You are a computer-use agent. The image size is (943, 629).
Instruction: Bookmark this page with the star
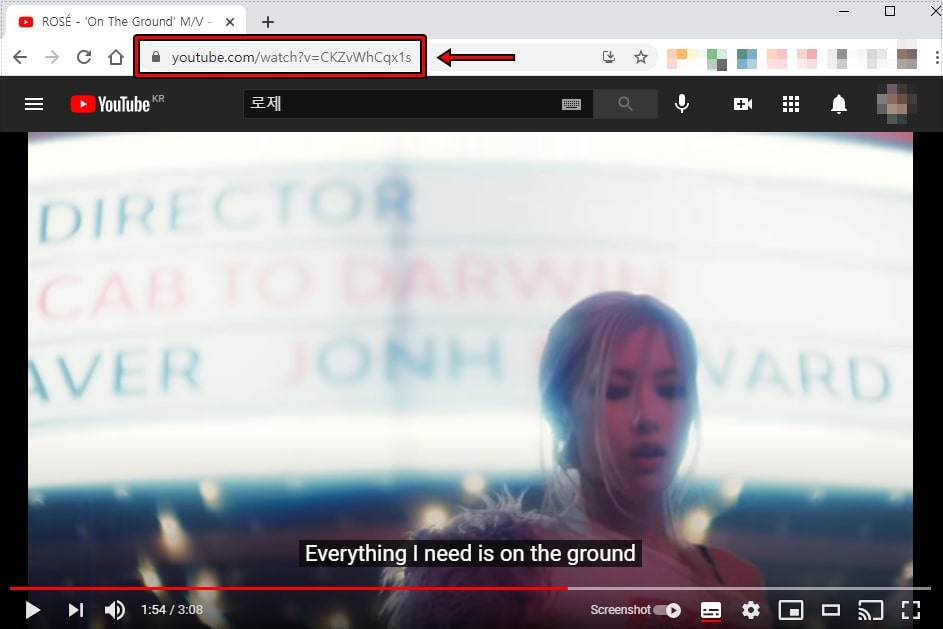(641, 57)
